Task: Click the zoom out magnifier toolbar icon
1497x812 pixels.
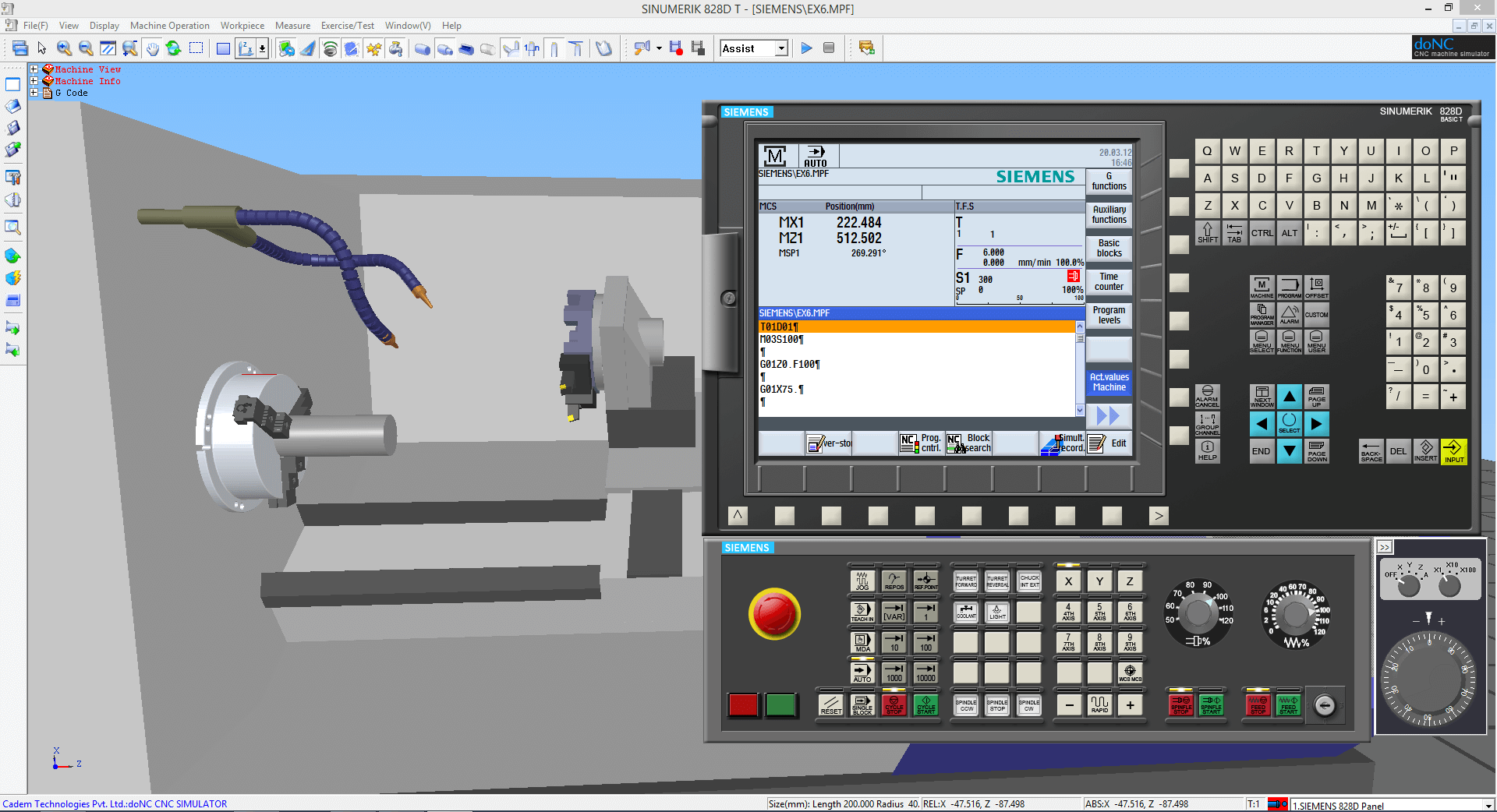Action: click(86, 48)
